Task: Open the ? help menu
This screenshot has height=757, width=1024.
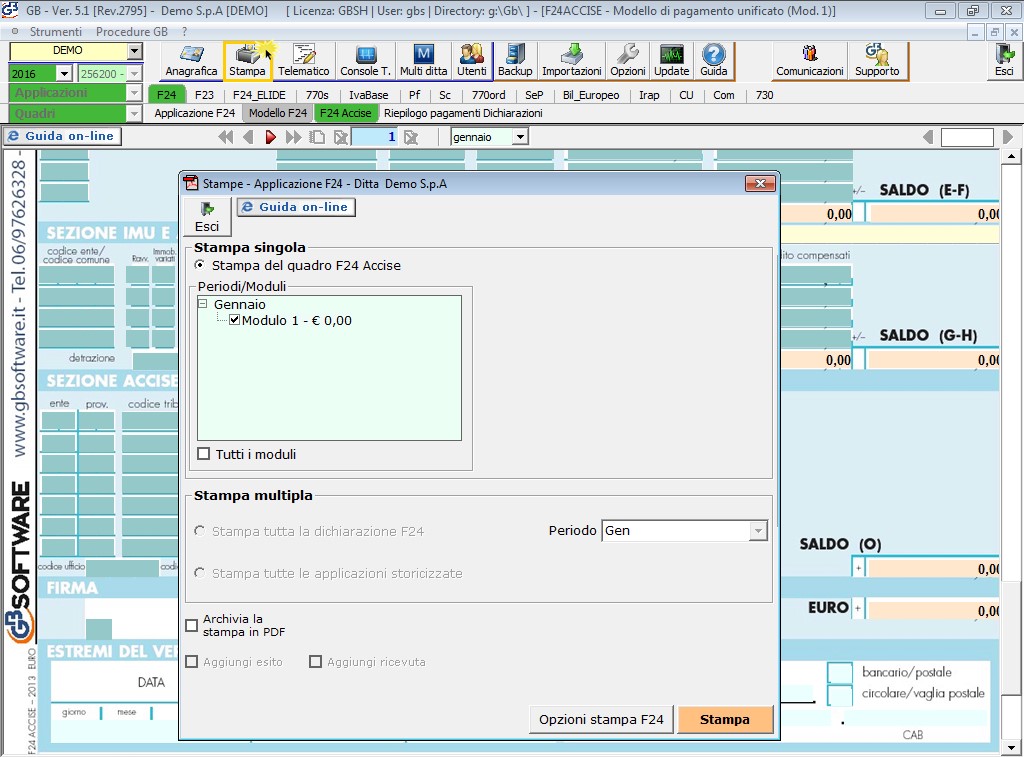Action: [185, 31]
